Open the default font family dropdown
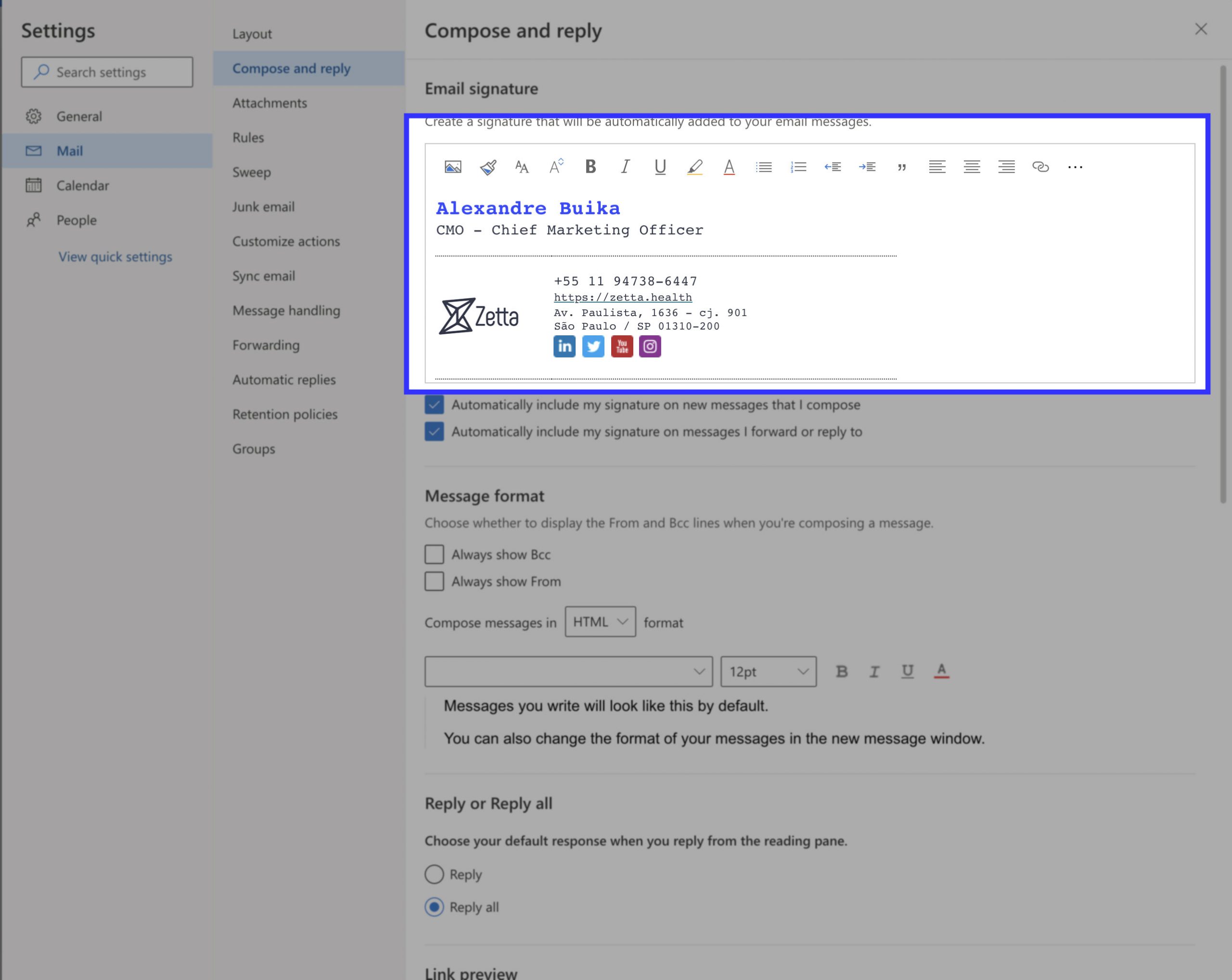This screenshot has width=1232, height=980. pyautogui.click(x=568, y=672)
